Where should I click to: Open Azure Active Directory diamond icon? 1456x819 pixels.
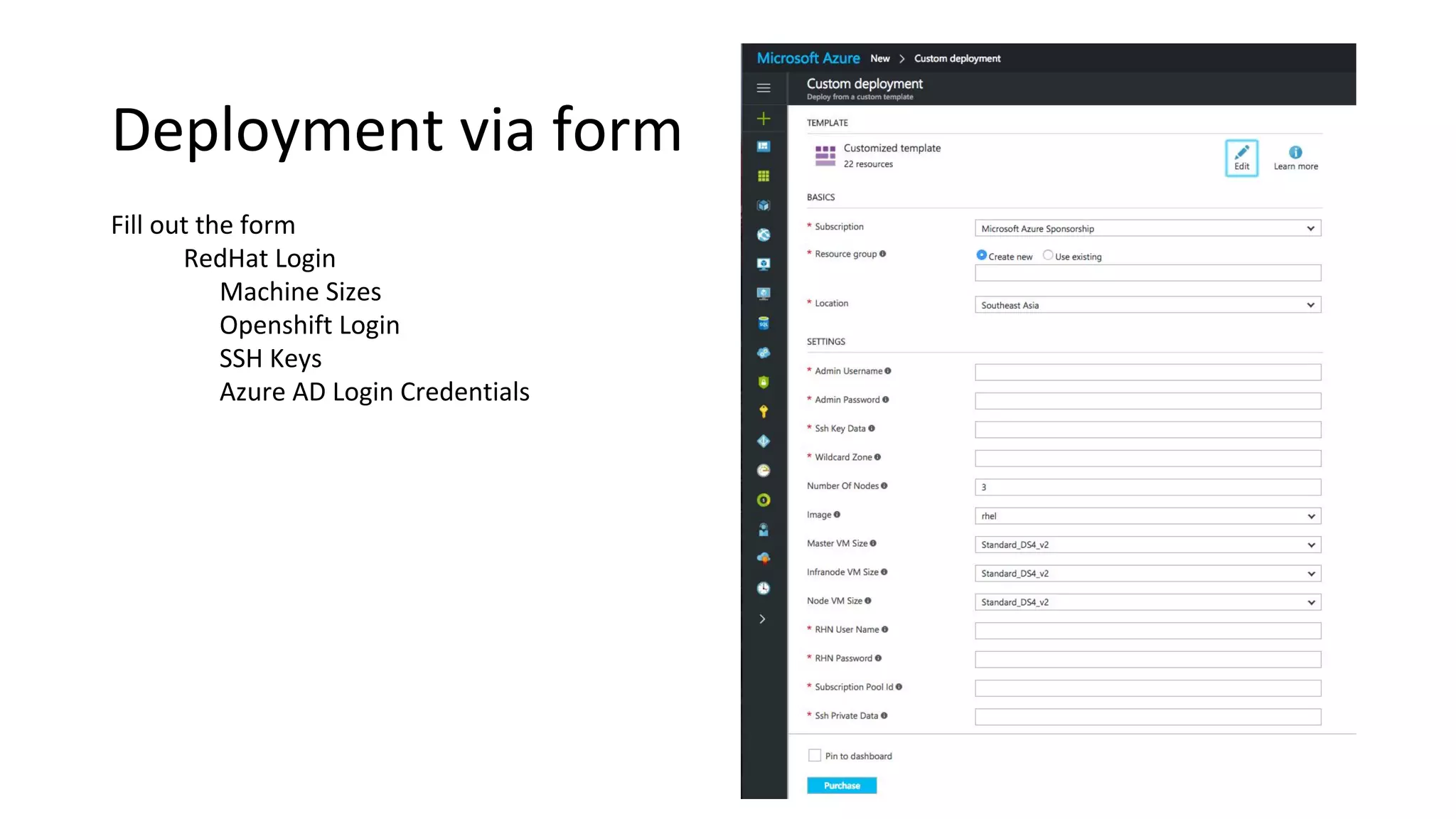tap(764, 441)
